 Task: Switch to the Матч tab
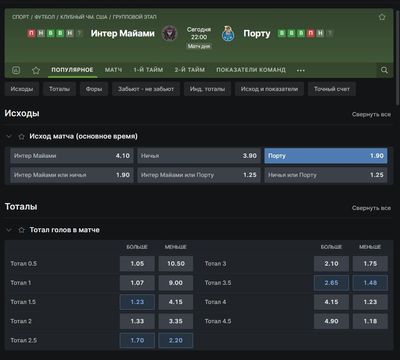coord(113,70)
